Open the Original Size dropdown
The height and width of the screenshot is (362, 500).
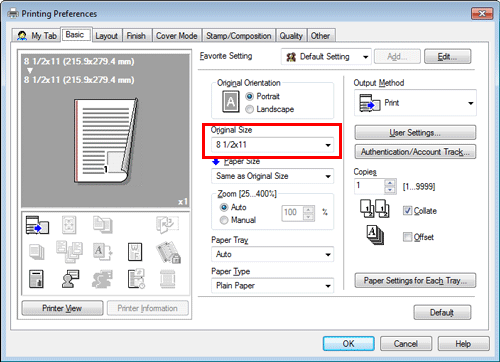pos(273,145)
